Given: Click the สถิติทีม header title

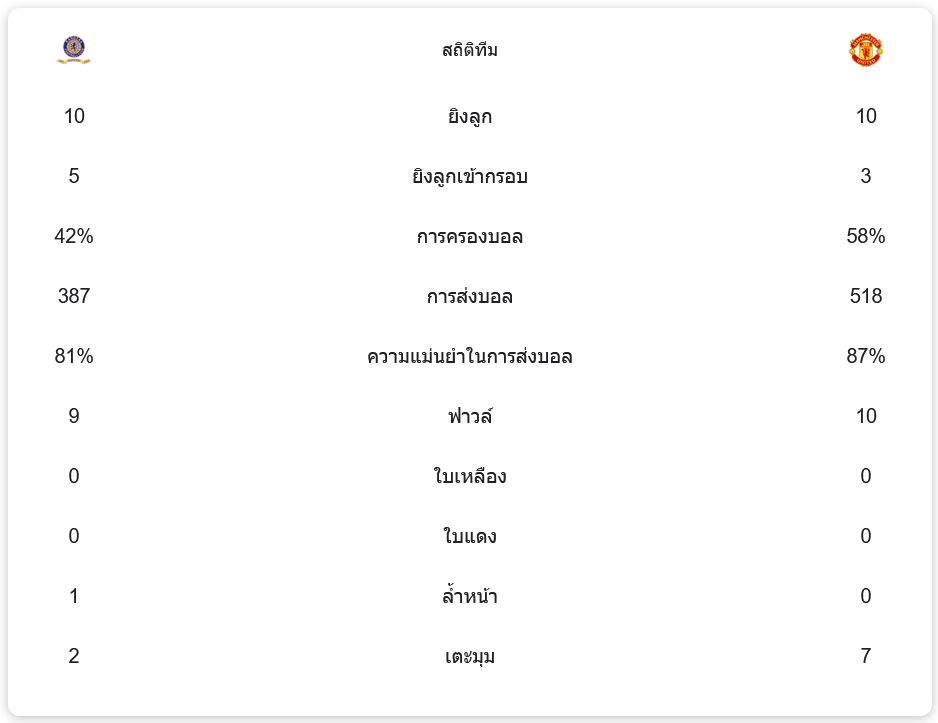Looking at the screenshot, I should tap(470, 50).
